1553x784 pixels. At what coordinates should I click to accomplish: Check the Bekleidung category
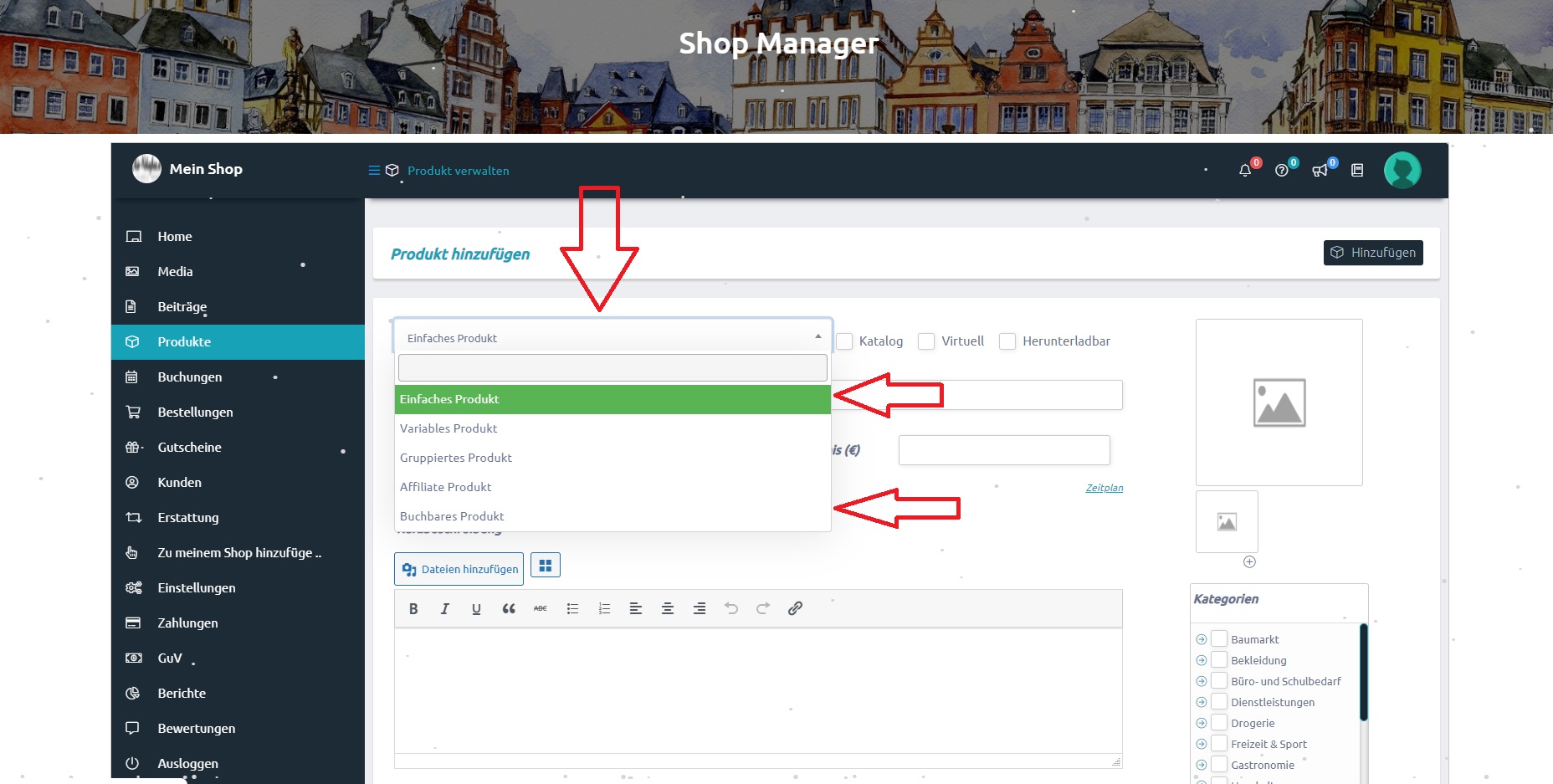pos(1219,659)
